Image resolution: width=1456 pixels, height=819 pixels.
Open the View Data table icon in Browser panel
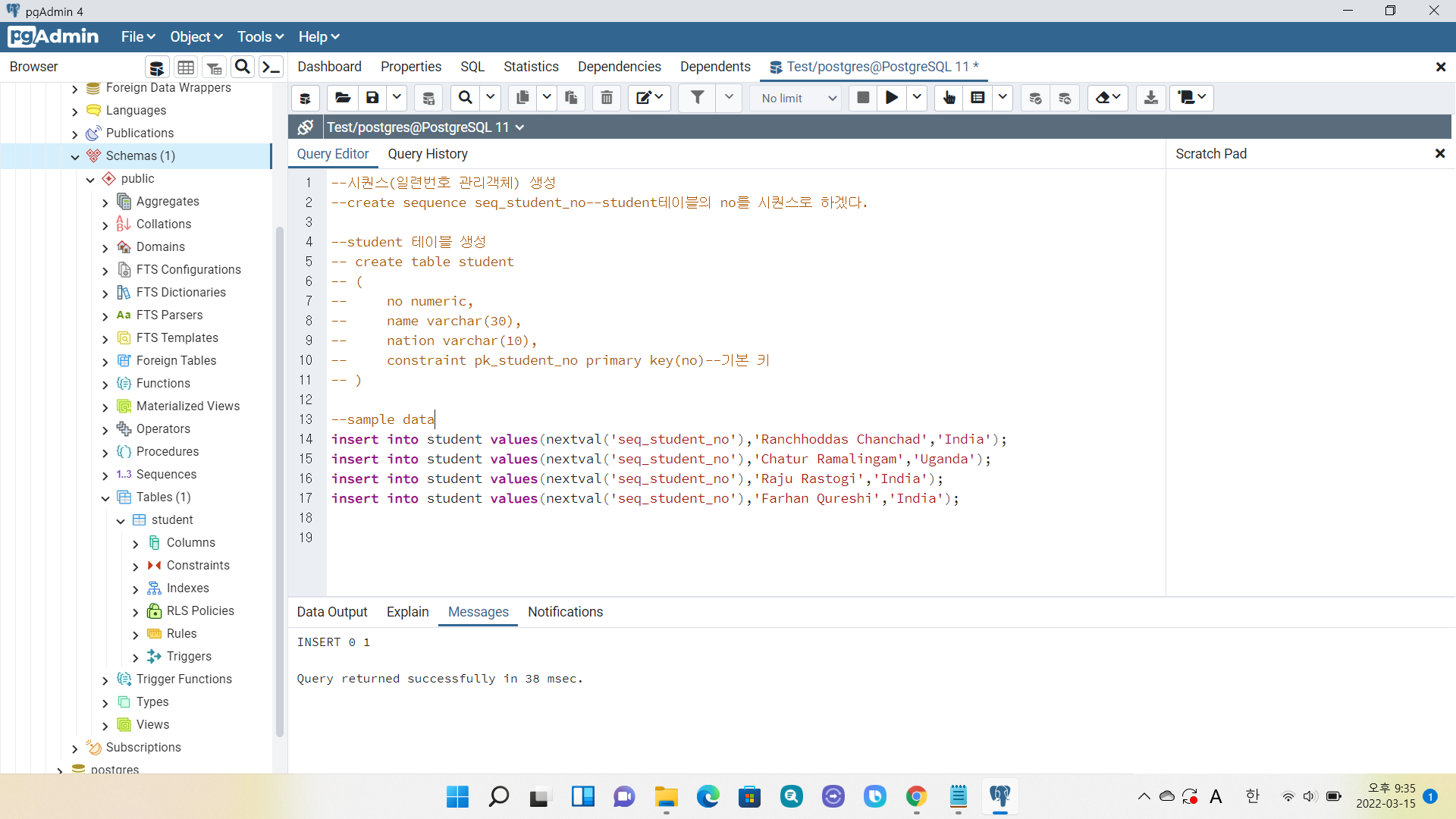pyautogui.click(x=186, y=67)
